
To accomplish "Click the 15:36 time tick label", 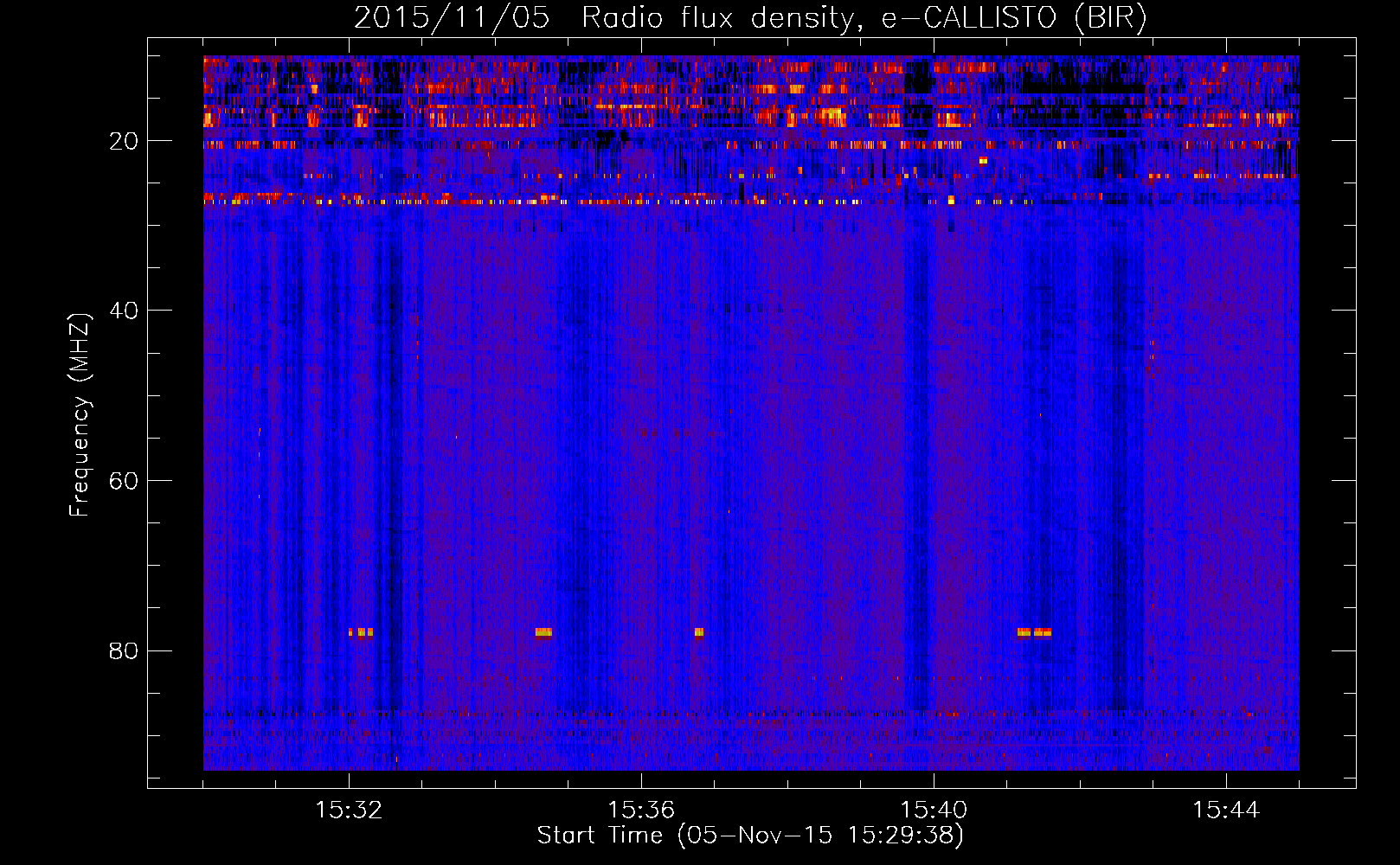I will [641, 811].
